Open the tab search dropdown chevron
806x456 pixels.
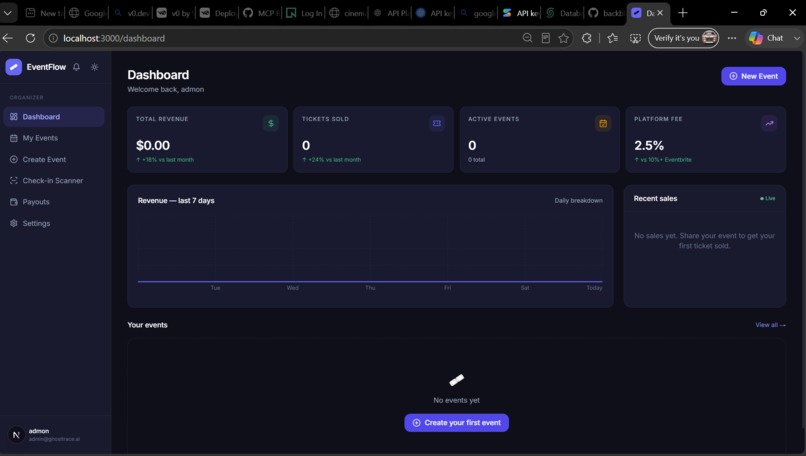pos(8,13)
